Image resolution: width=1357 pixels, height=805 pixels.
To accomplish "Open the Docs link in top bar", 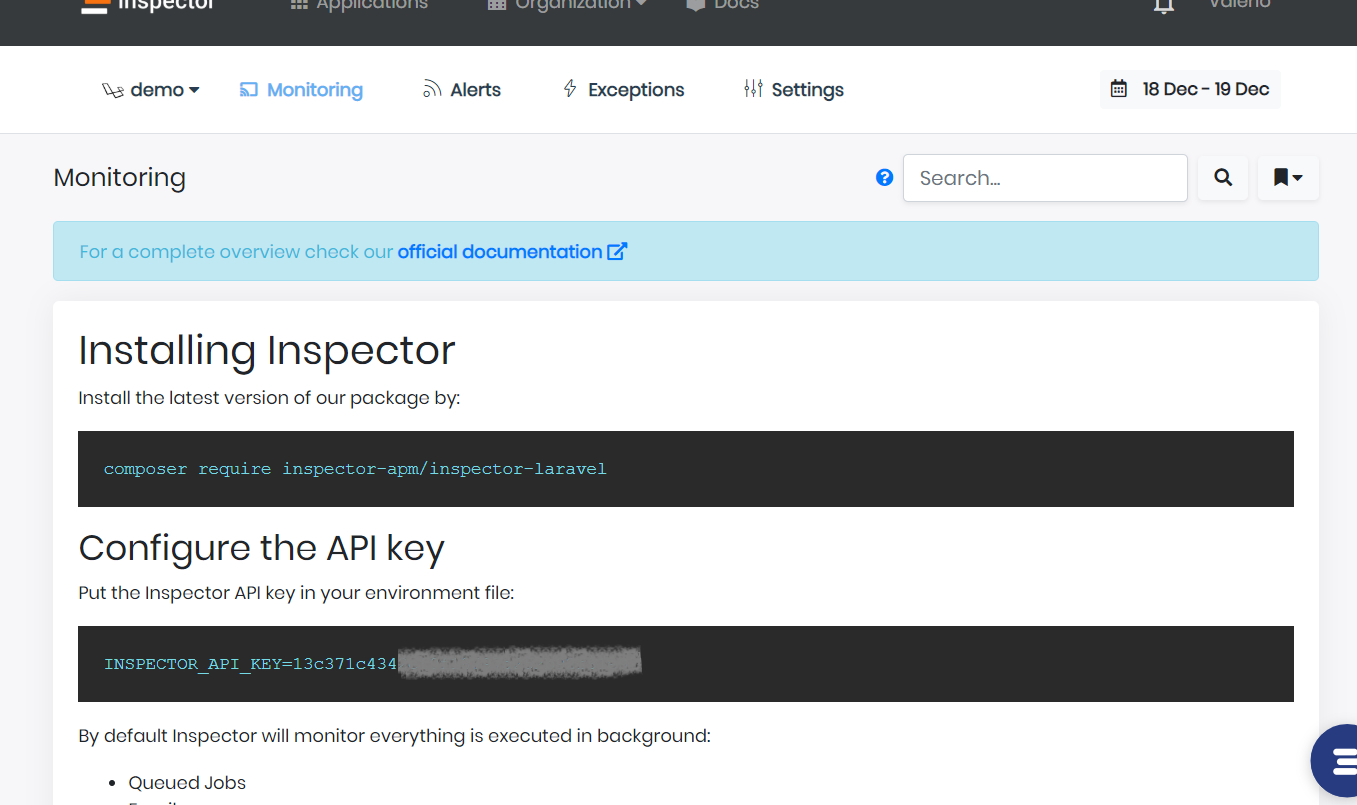I will [723, 5].
